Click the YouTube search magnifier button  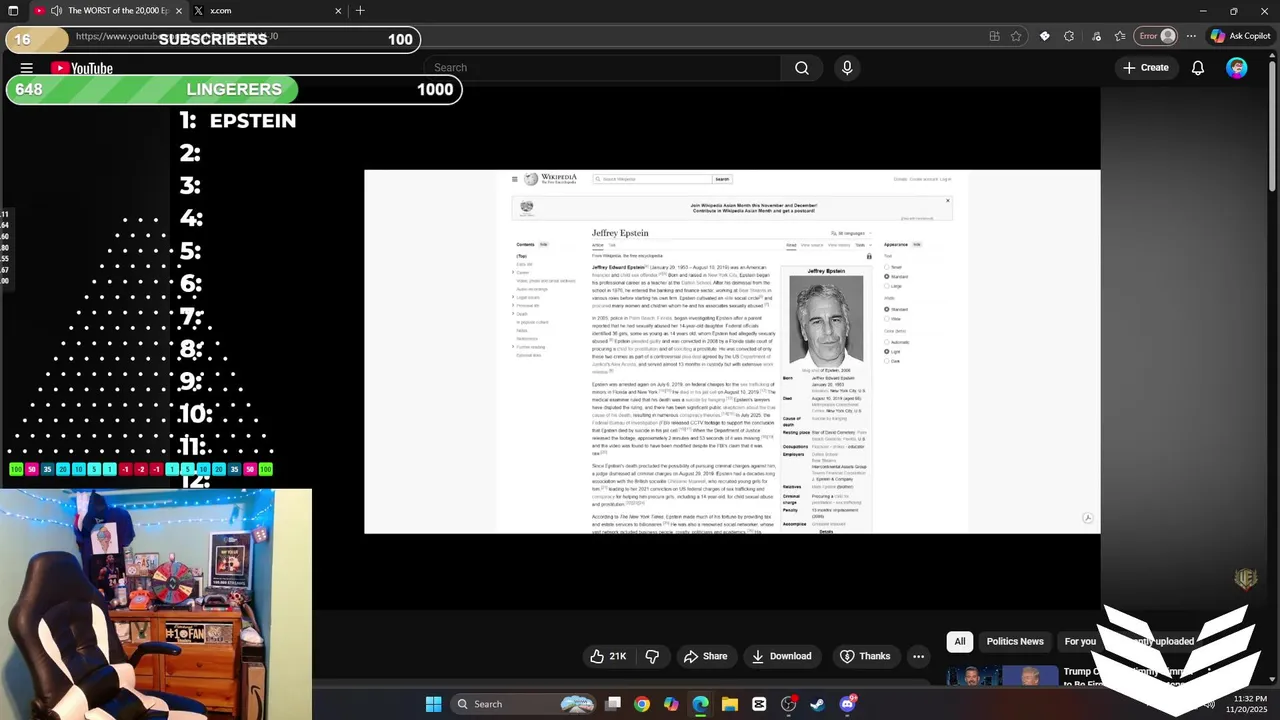[x=802, y=68]
